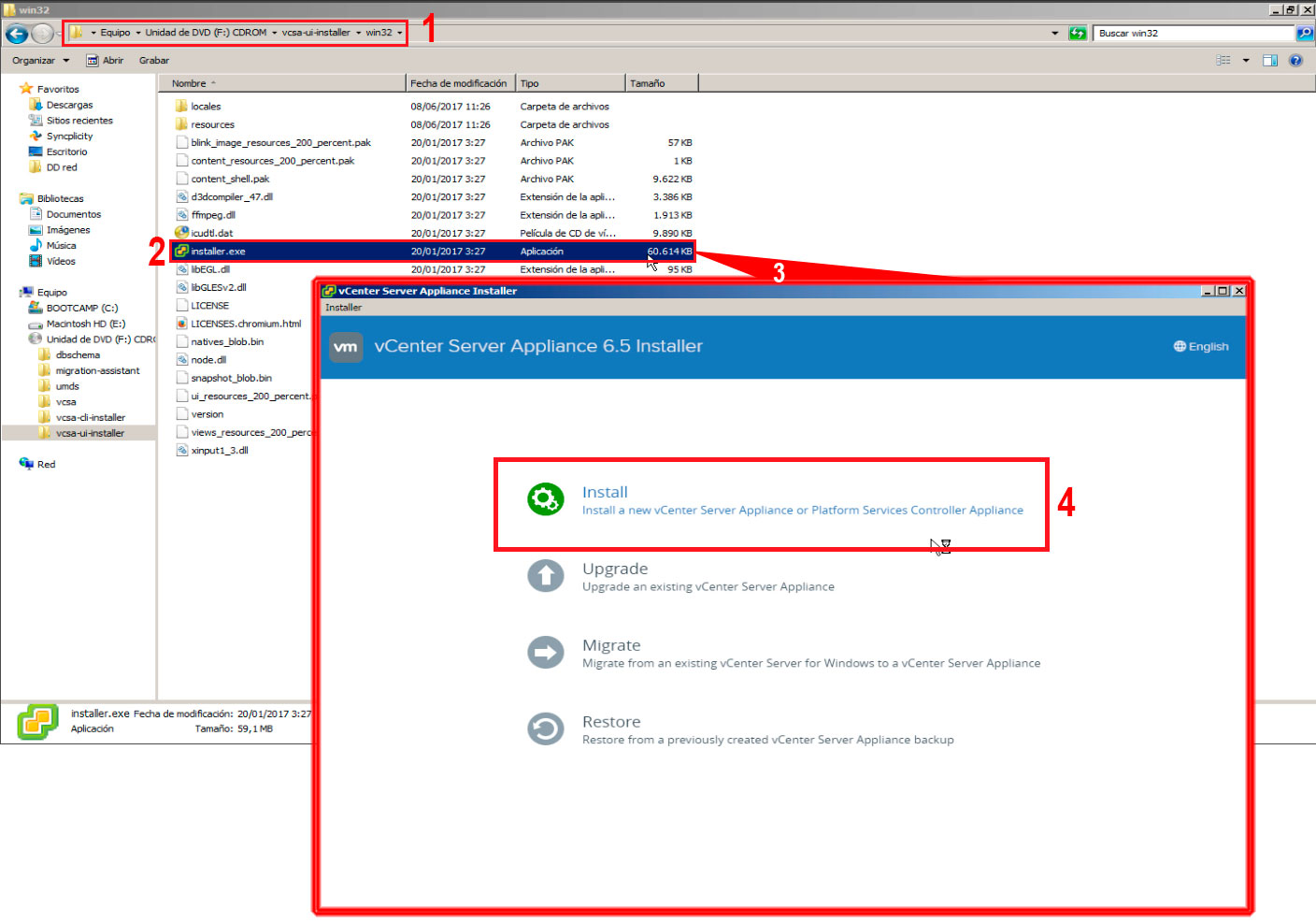Click the globe icon next to English
This screenshot has width=1316, height=923.
(1179, 346)
